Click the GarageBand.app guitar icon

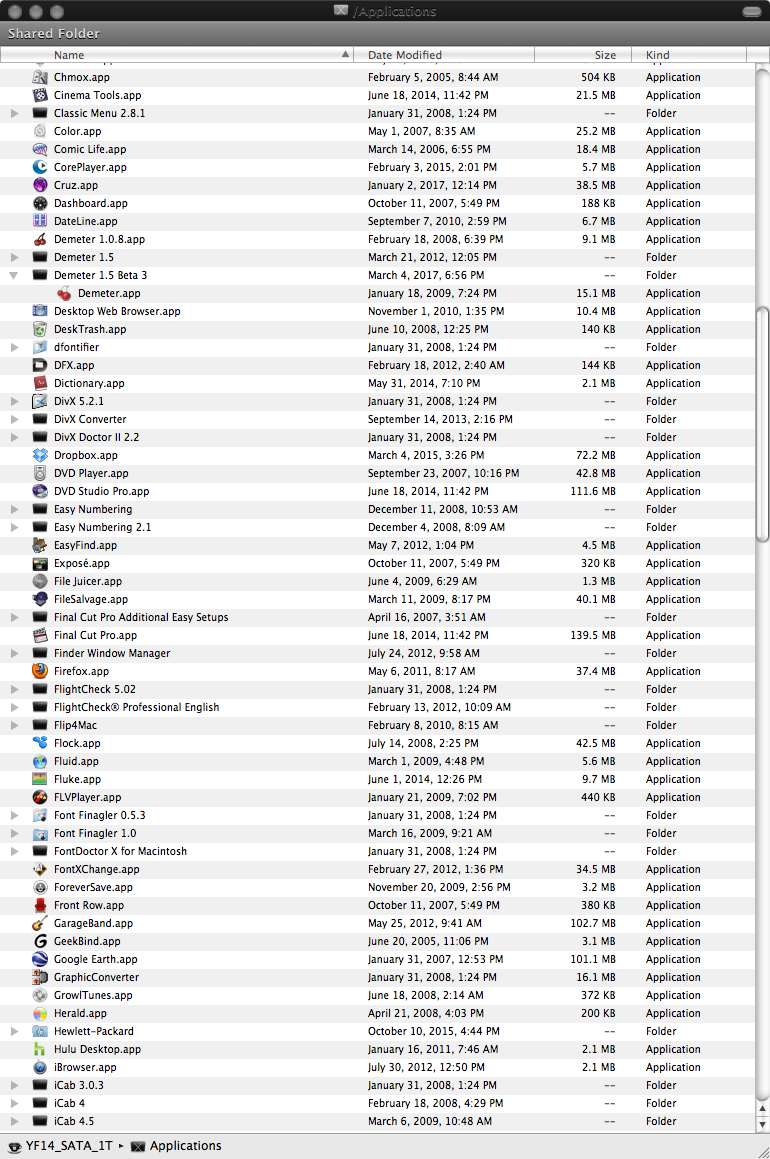(40, 923)
